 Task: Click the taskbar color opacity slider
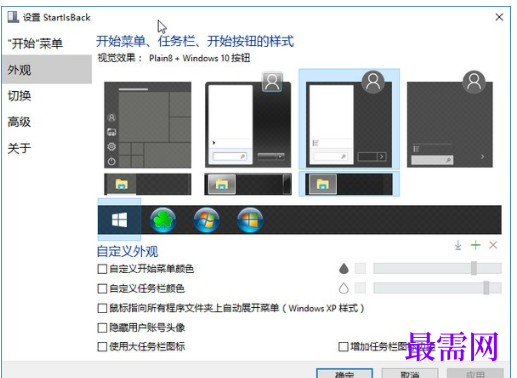pos(437,288)
